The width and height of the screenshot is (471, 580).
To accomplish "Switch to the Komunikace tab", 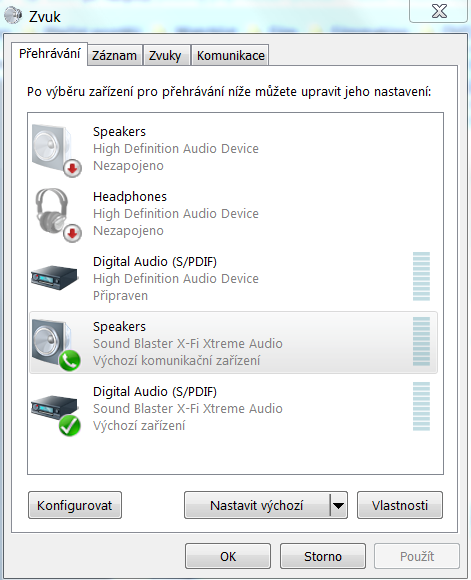I will (231, 55).
